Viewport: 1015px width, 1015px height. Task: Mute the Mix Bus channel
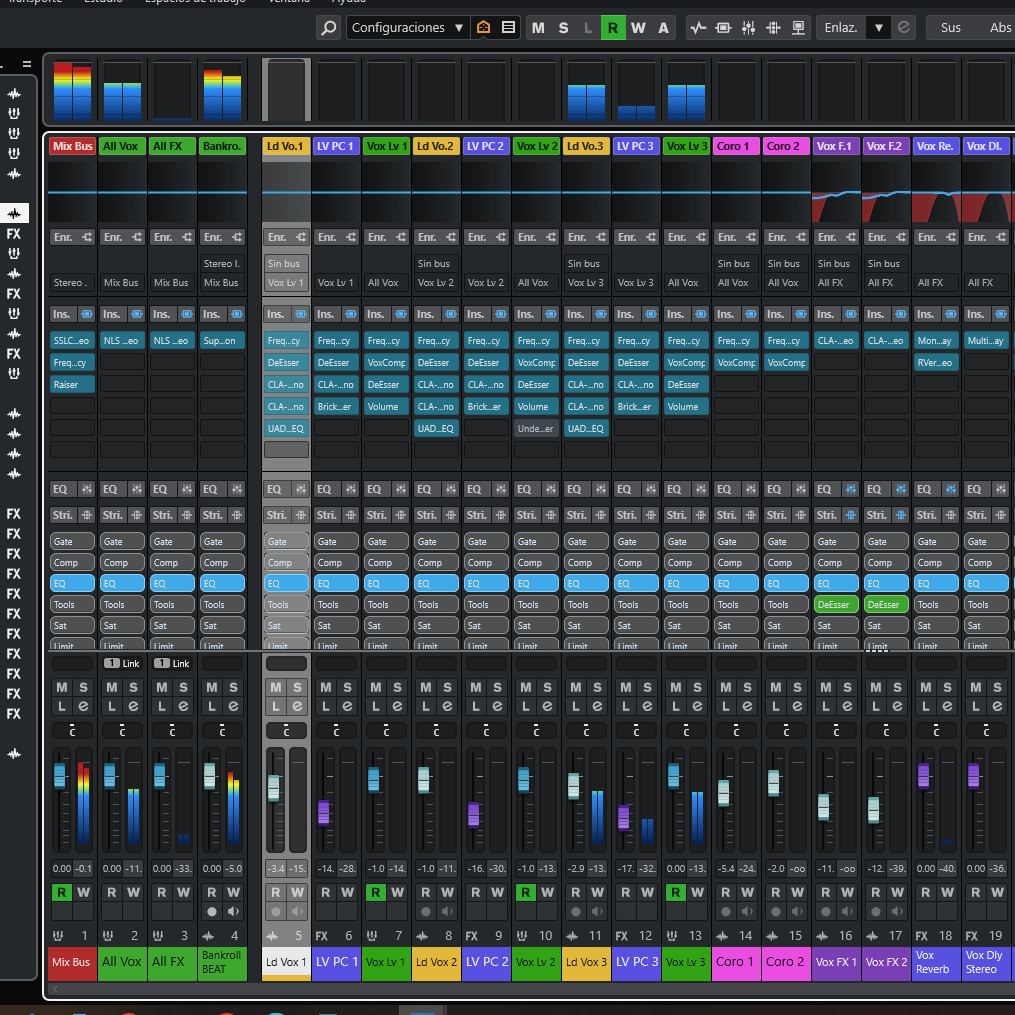pyautogui.click(x=62, y=688)
